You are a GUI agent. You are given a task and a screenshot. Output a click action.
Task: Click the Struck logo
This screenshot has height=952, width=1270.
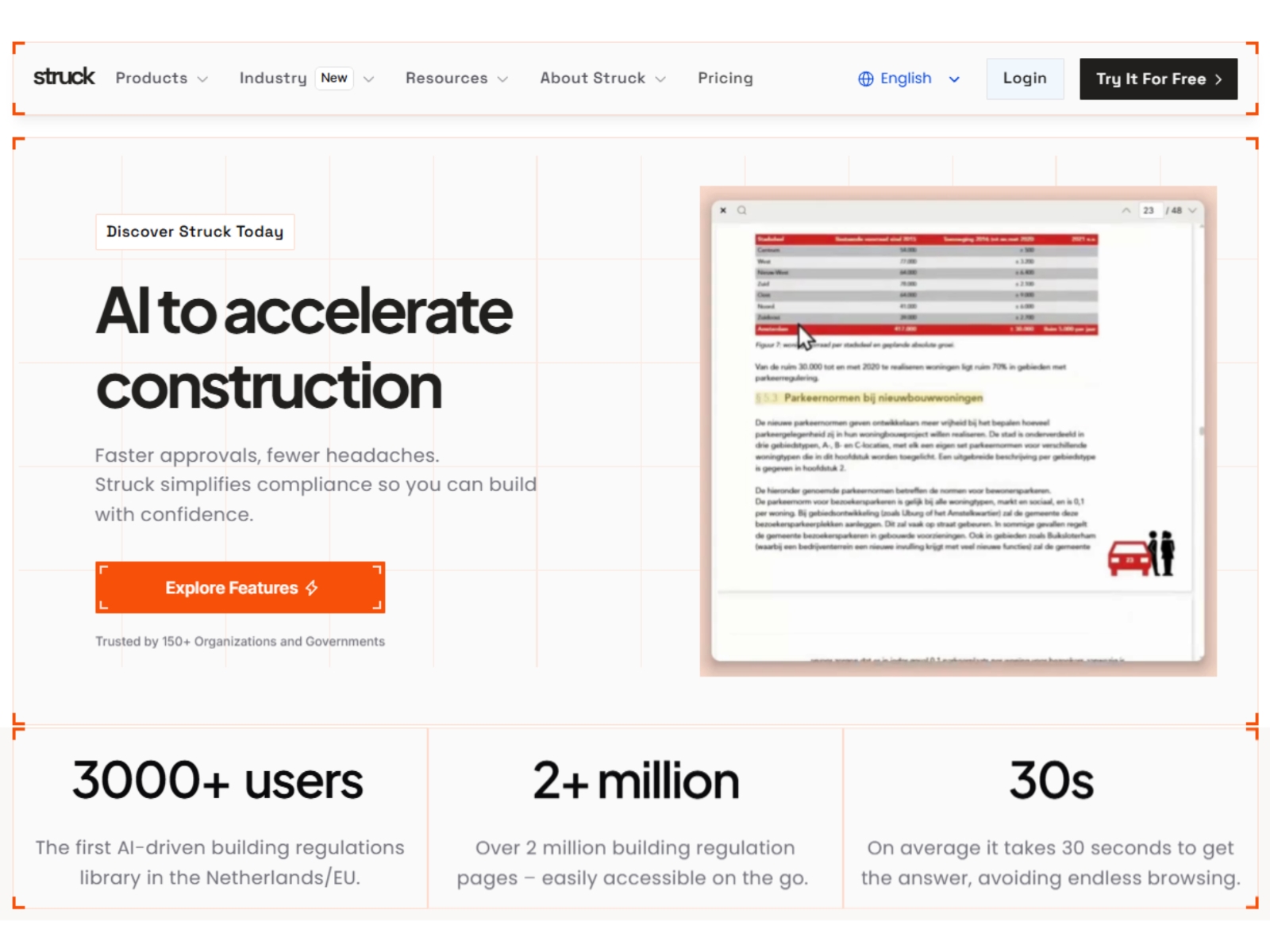pyautogui.click(x=63, y=77)
